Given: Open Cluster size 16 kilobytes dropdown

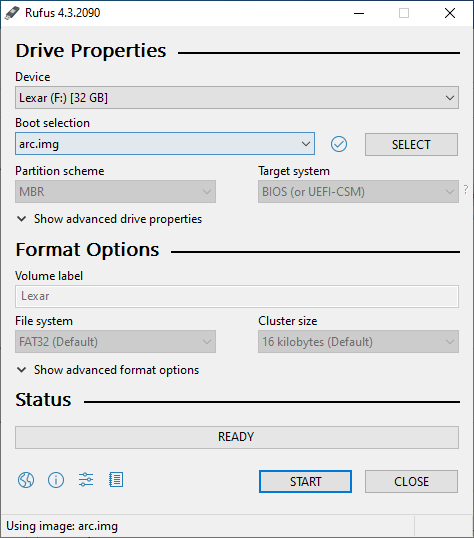Looking at the screenshot, I should point(358,341).
